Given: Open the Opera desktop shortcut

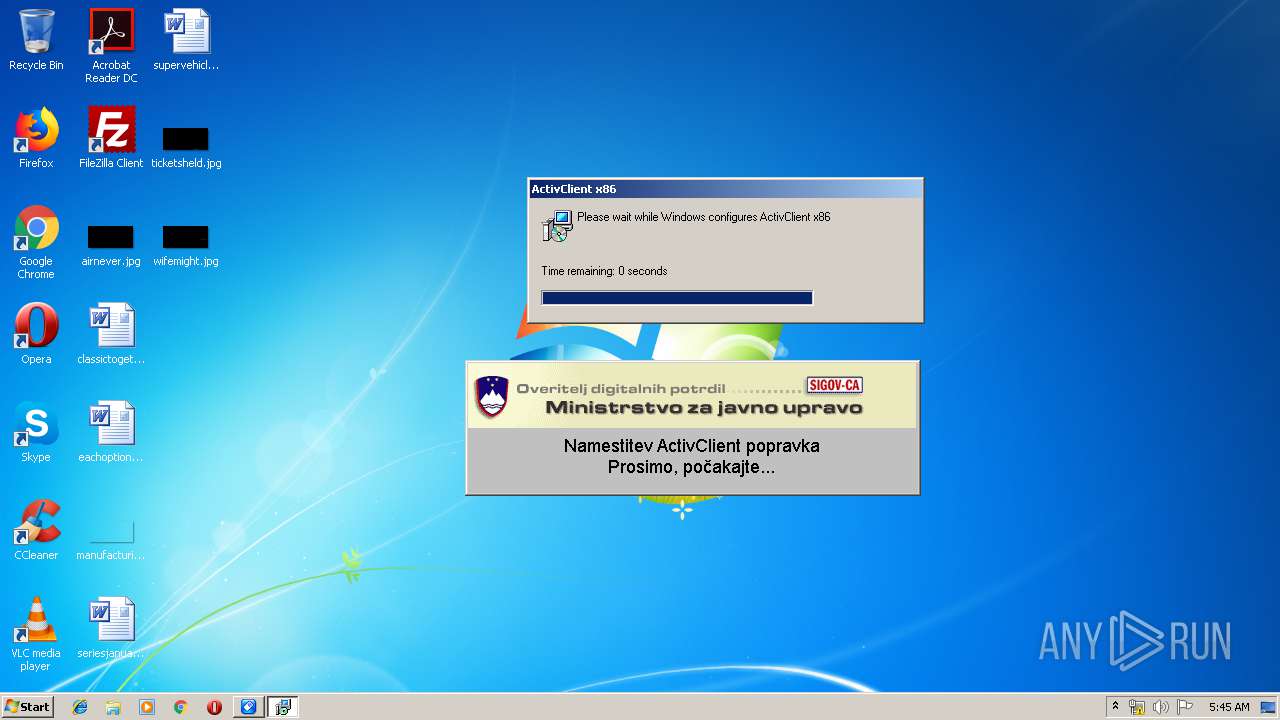Looking at the screenshot, I should coord(36,334).
